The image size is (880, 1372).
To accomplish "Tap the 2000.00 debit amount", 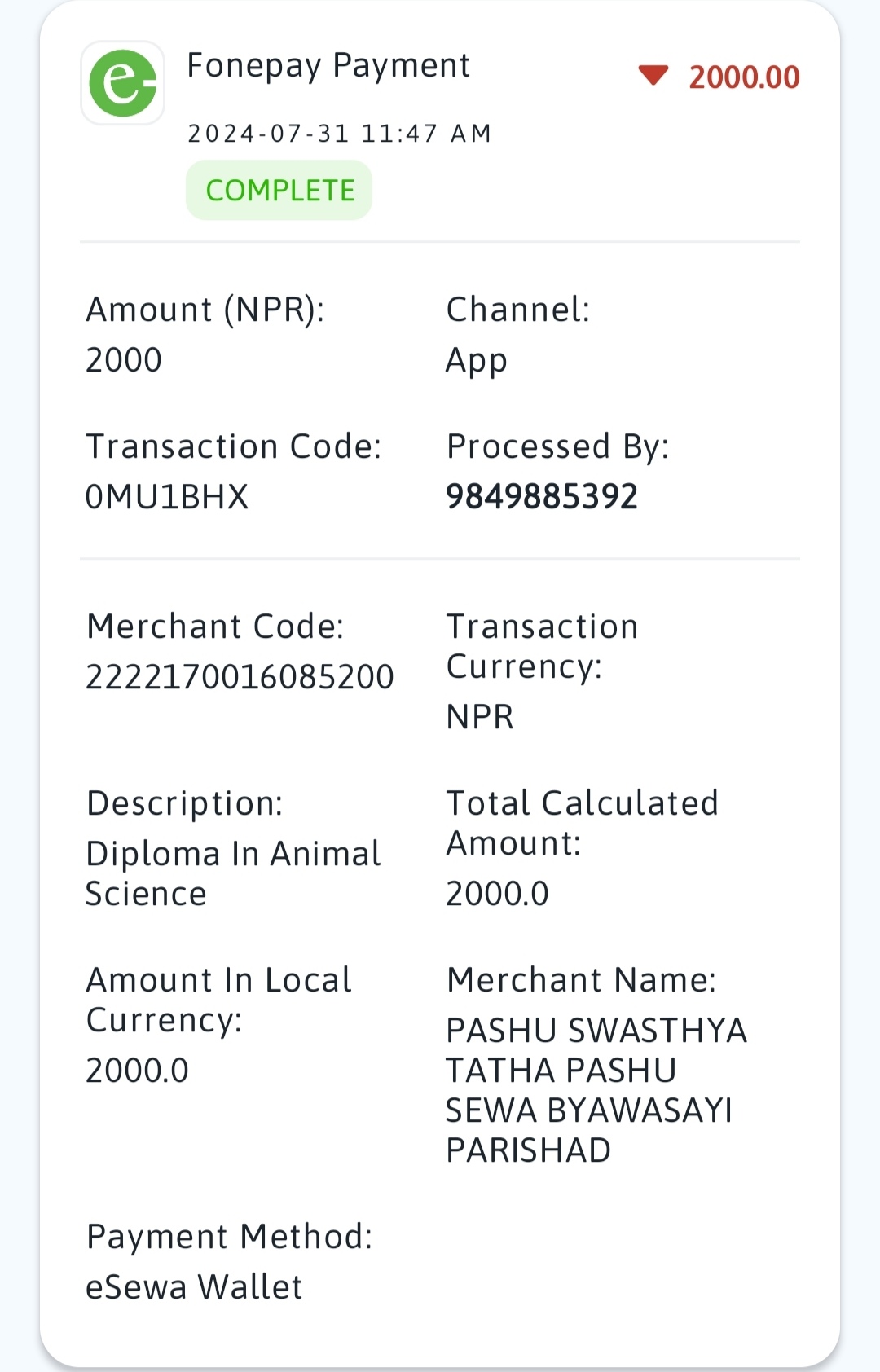I will point(745,77).
